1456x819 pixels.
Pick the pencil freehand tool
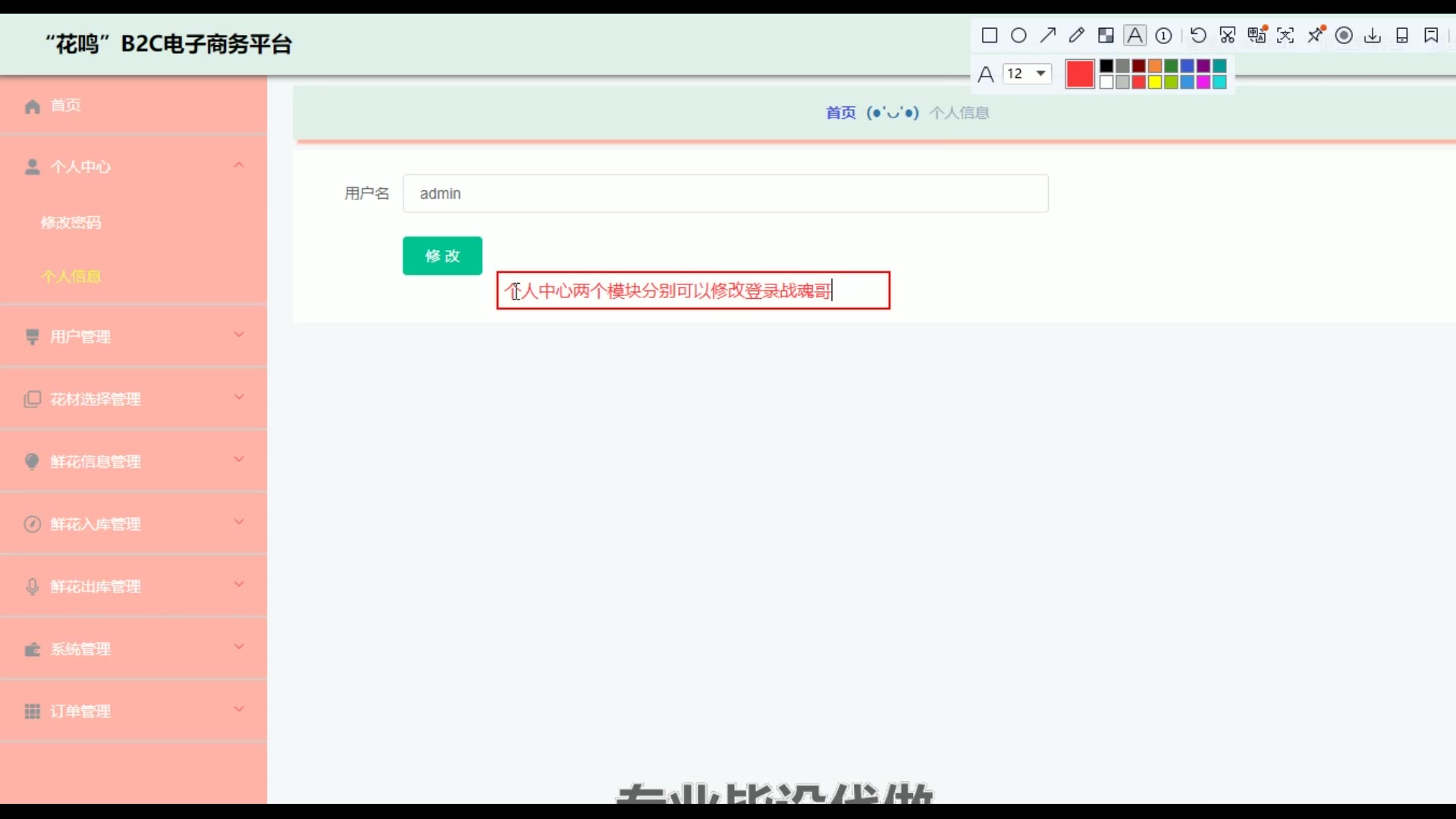point(1076,36)
